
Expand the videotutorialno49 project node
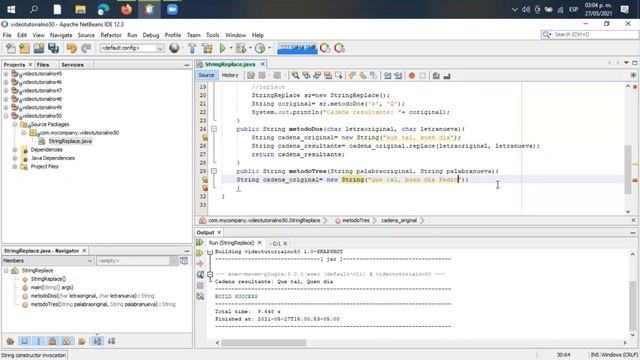pyautogui.click(x=6, y=107)
